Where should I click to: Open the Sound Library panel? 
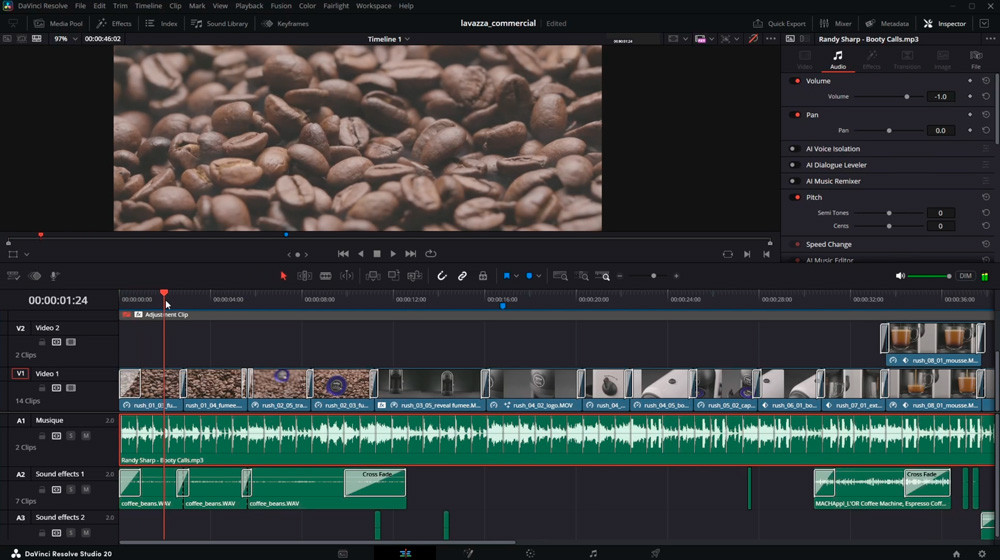[219, 24]
